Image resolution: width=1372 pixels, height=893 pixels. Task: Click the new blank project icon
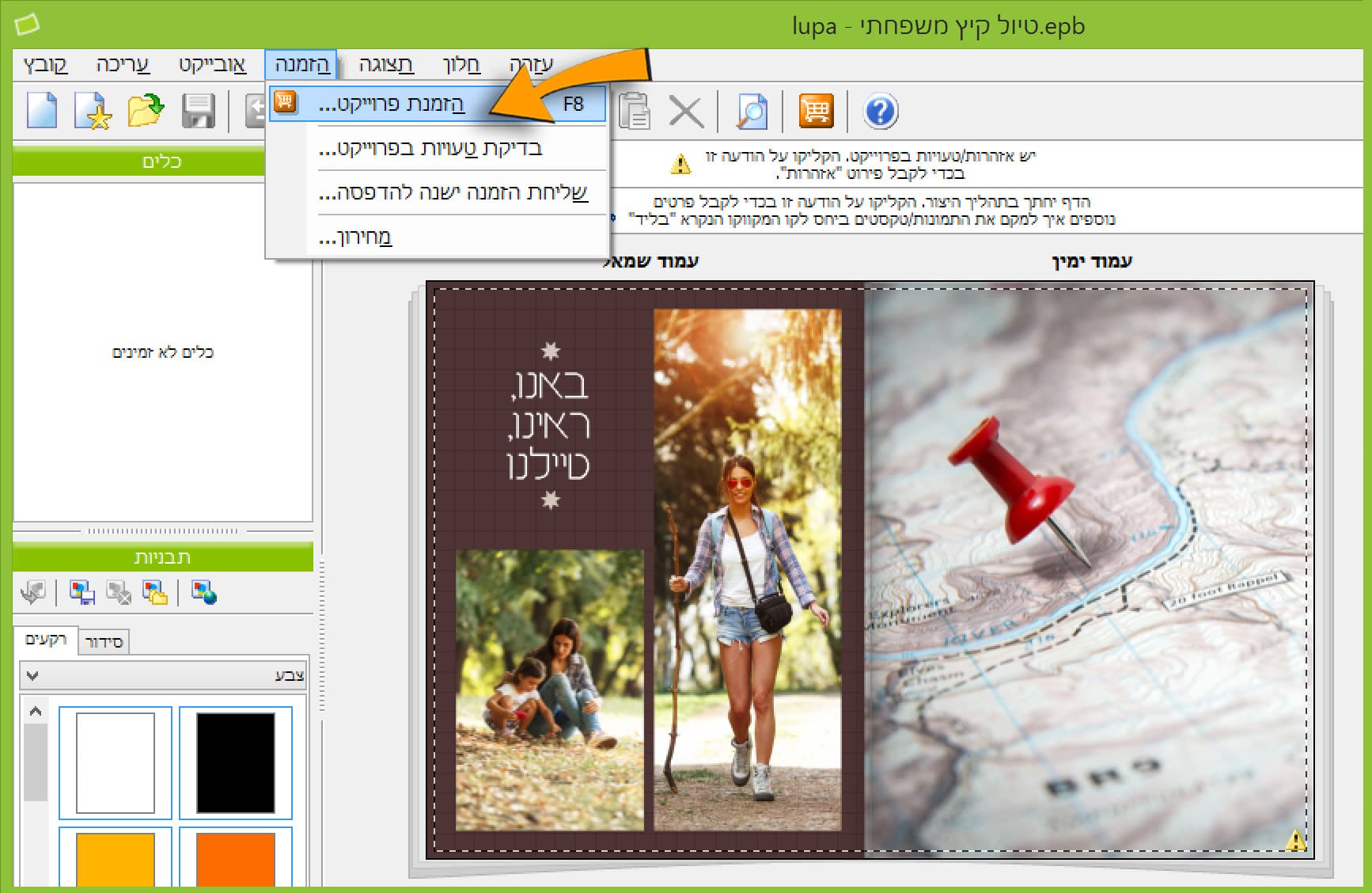(x=42, y=111)
